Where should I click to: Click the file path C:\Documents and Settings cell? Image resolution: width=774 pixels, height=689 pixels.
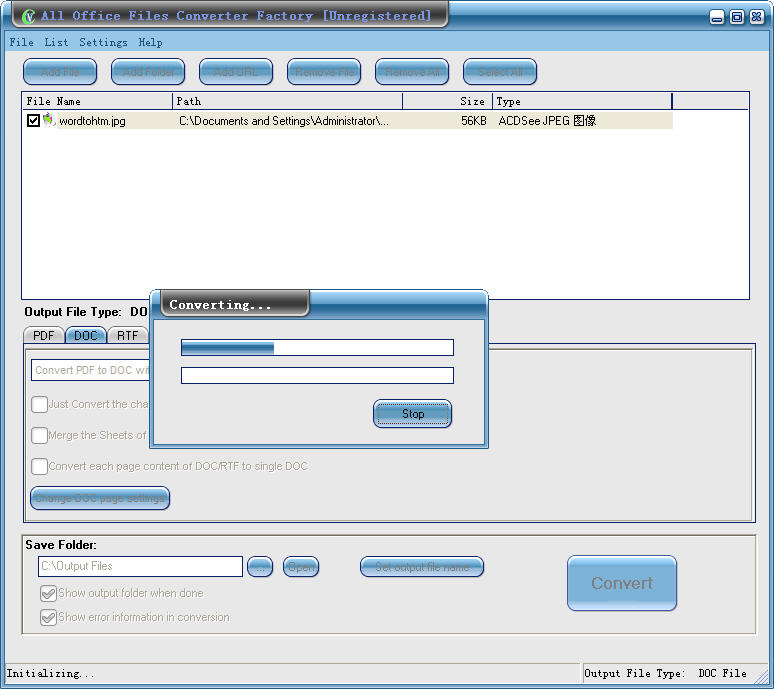point(284,121)
